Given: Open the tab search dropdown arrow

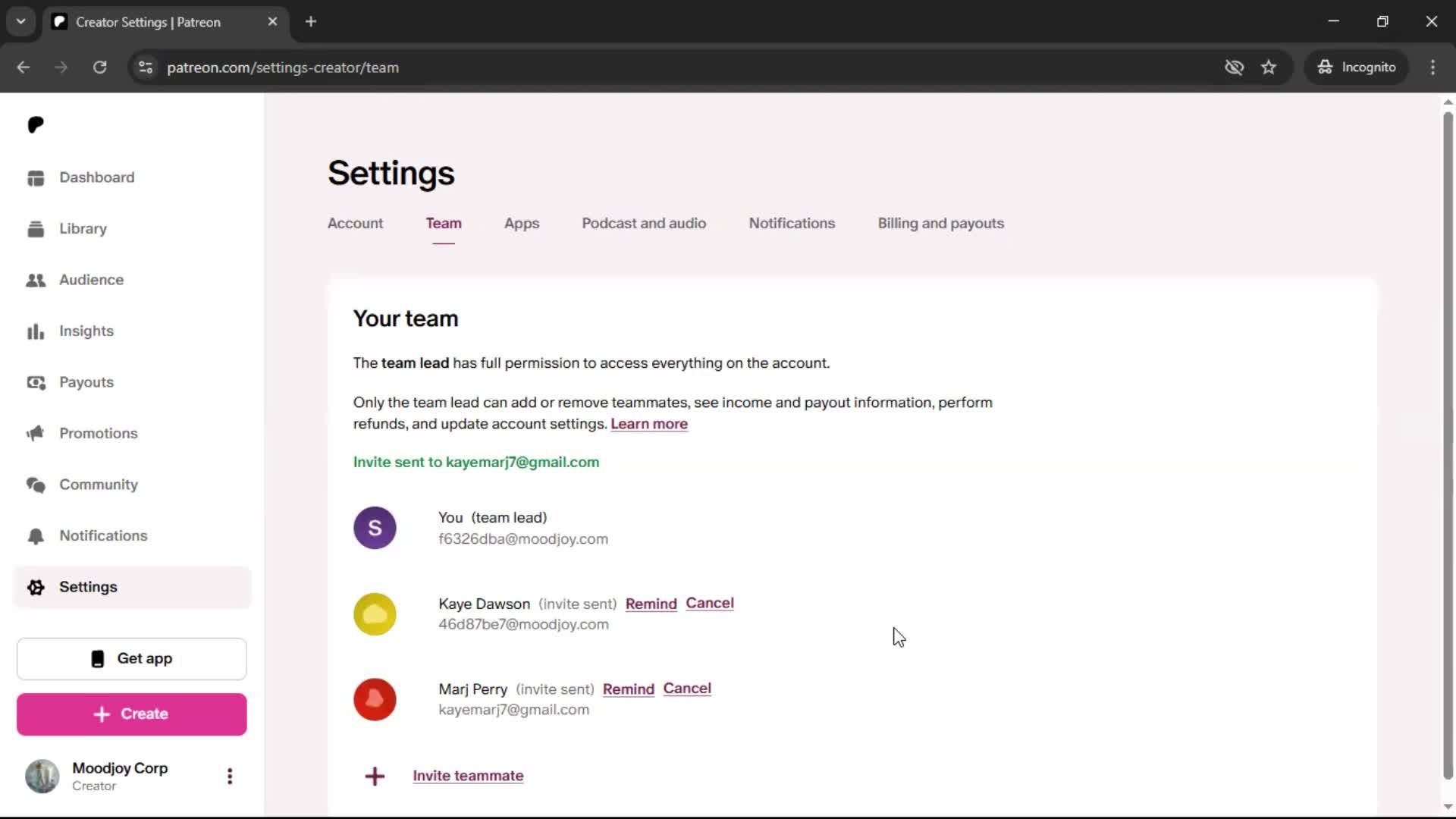Looking at the screenshot, I should pos(21,22).
